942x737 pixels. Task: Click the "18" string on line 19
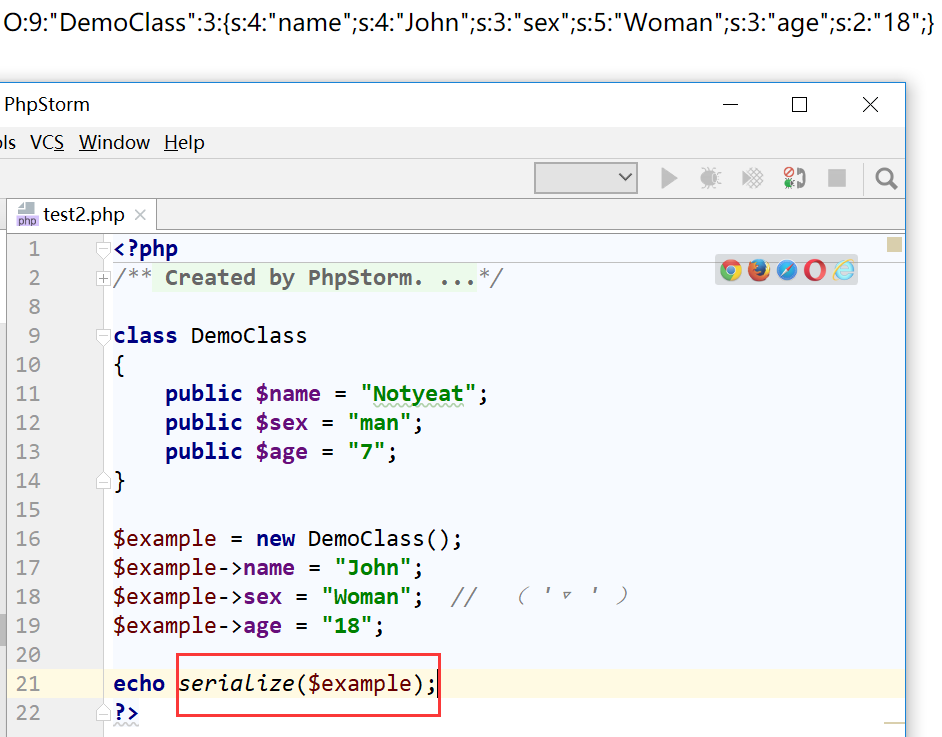[x=347, y=625]
